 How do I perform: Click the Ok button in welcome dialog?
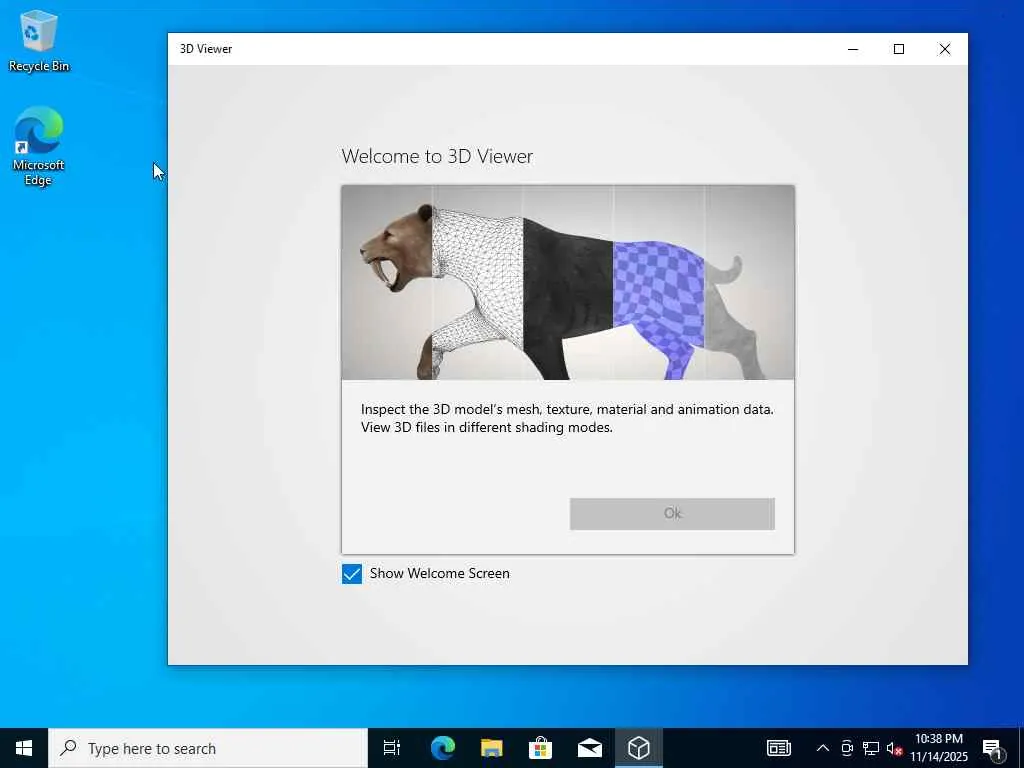[x=672, y=514]
